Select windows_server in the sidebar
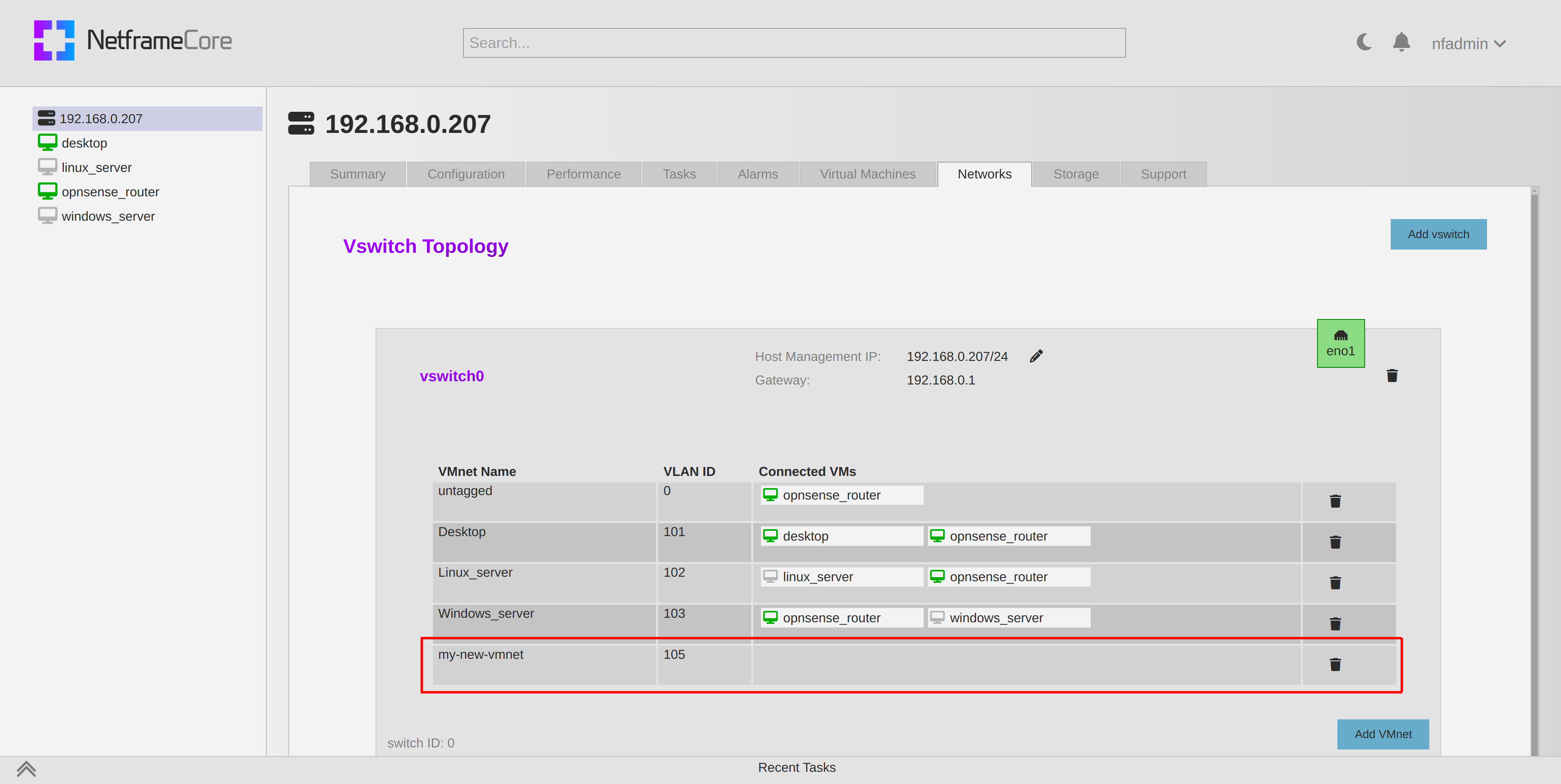 point(96,216)
